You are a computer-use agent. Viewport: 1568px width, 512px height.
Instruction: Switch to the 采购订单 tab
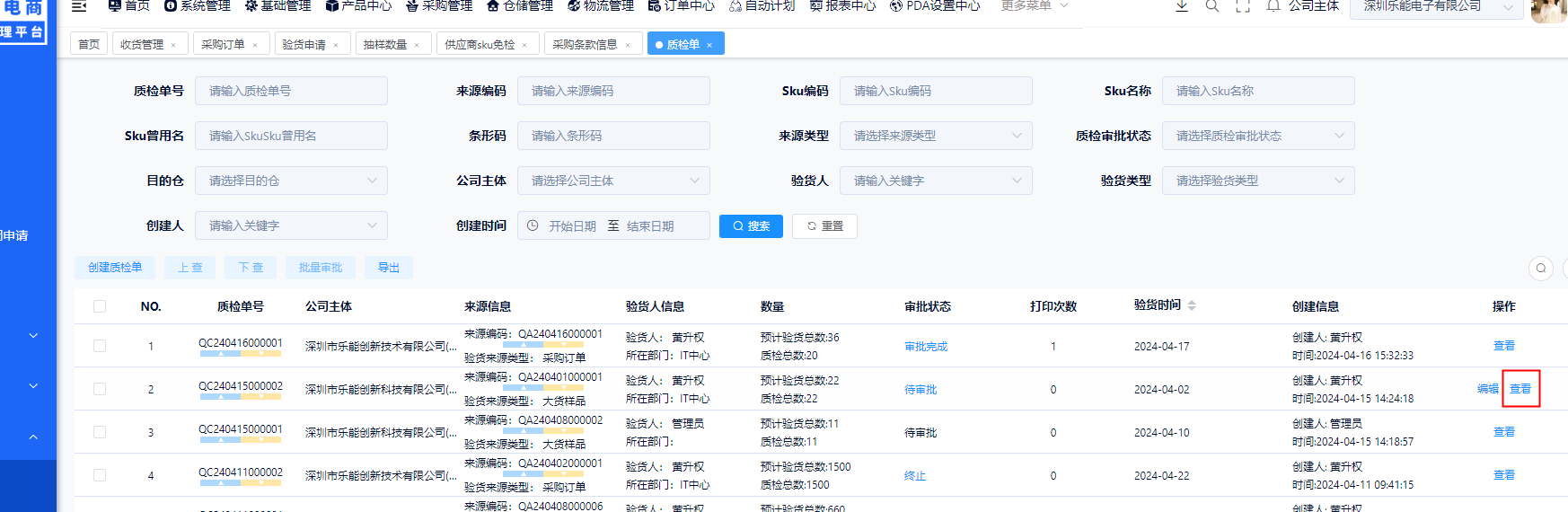(x=222, y=44)
